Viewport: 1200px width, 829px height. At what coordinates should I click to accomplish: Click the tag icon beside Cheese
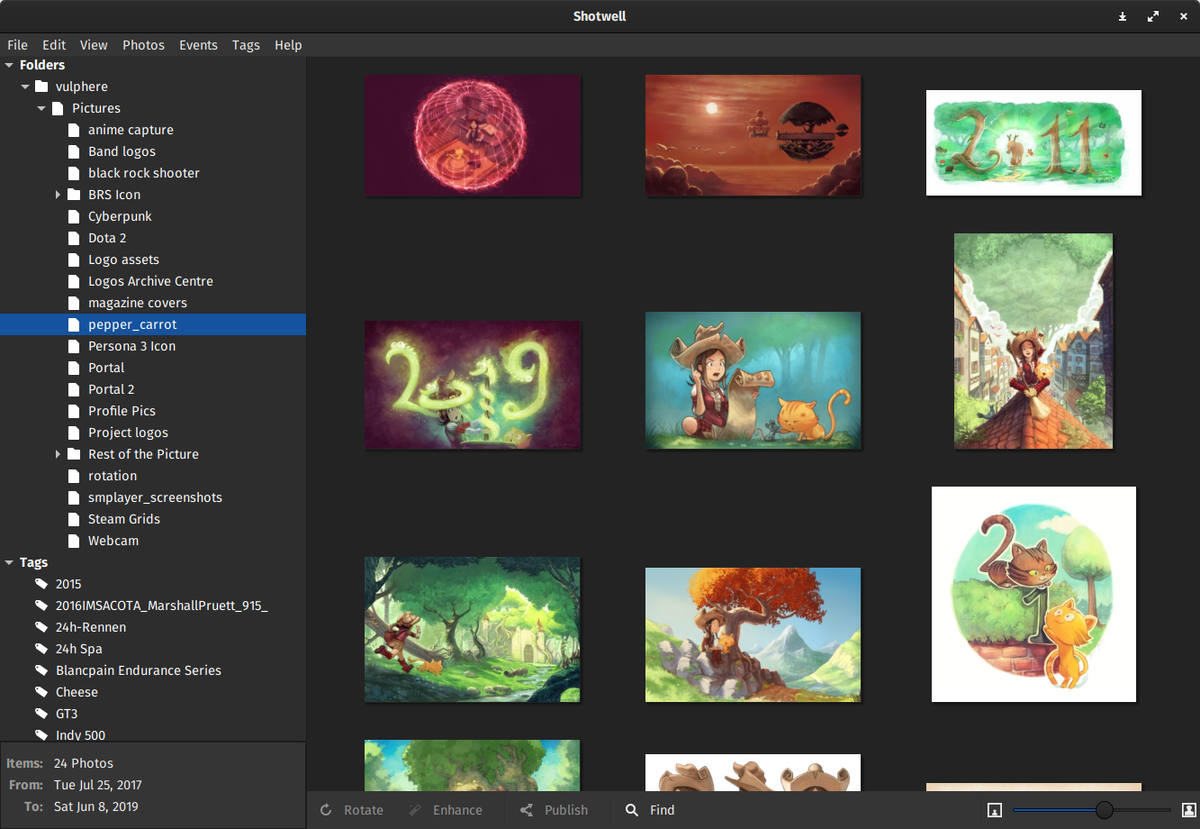point(41,692)
